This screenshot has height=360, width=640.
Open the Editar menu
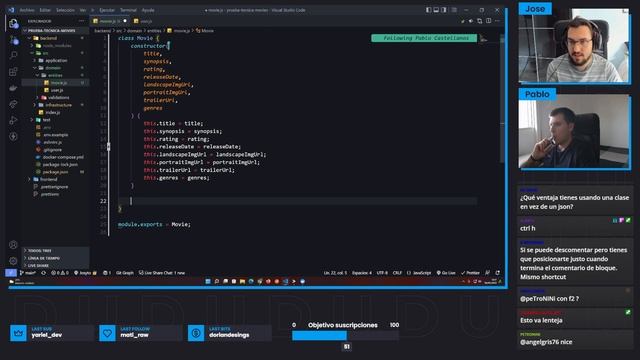tap(45, 10)
